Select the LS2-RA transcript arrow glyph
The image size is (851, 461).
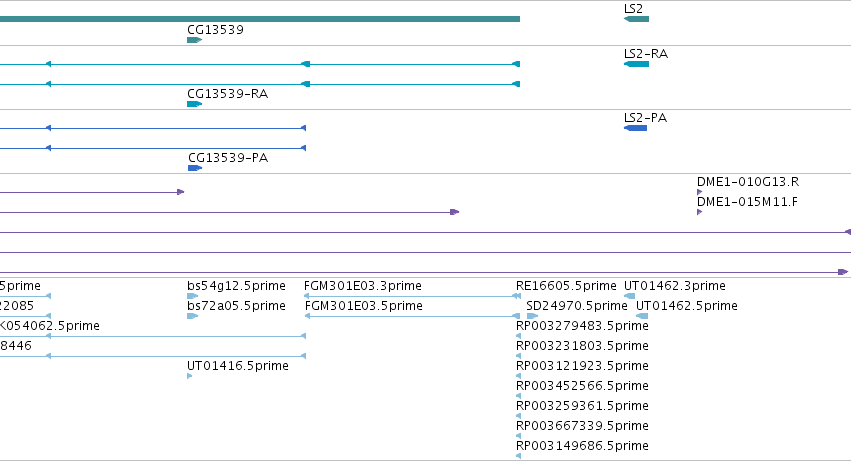(636, 64)
